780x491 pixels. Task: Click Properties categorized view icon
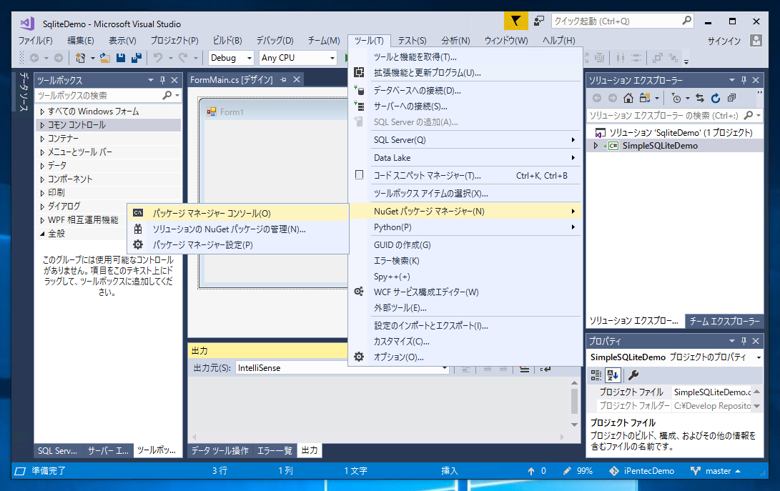tap(595, 375)
